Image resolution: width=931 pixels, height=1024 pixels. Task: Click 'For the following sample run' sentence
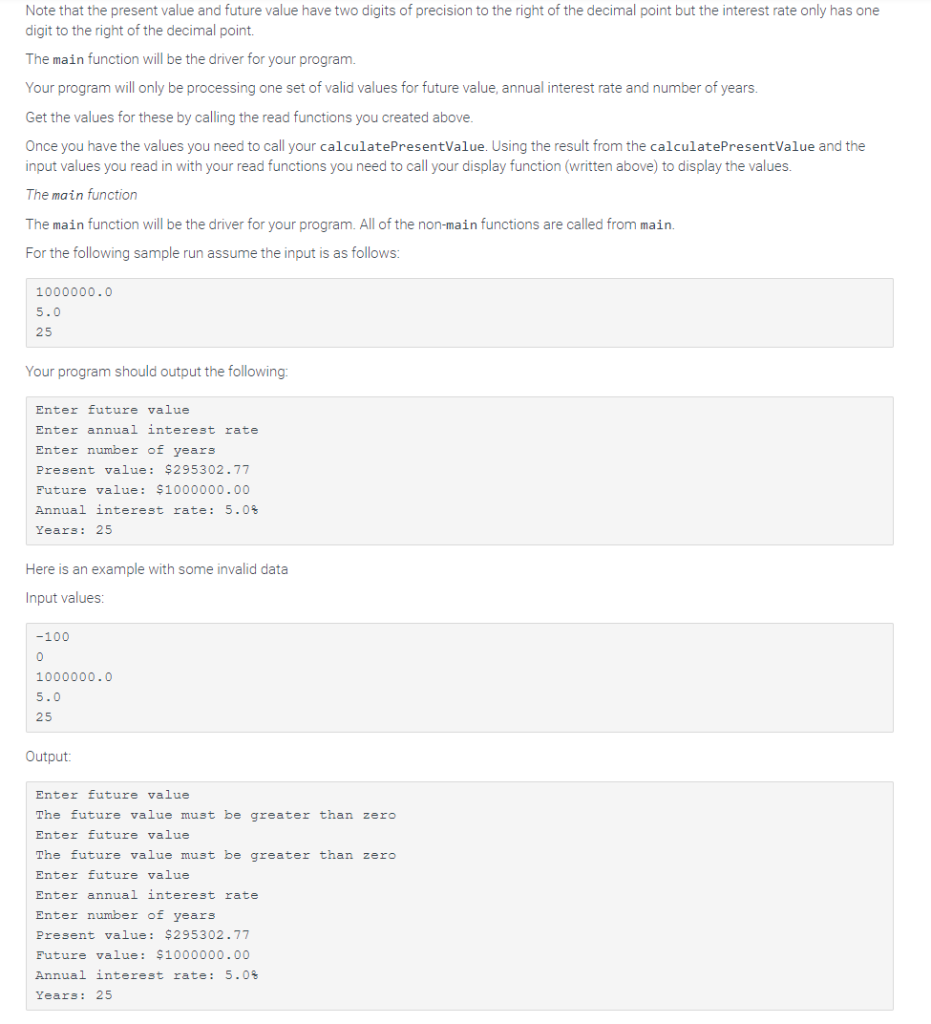click(212, 253)
